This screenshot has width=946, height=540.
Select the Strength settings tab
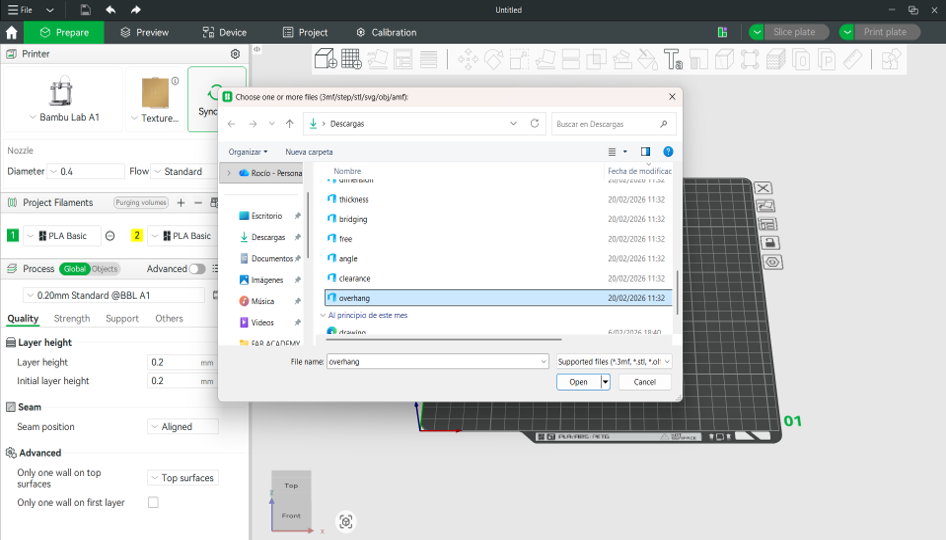click(72, 319)
